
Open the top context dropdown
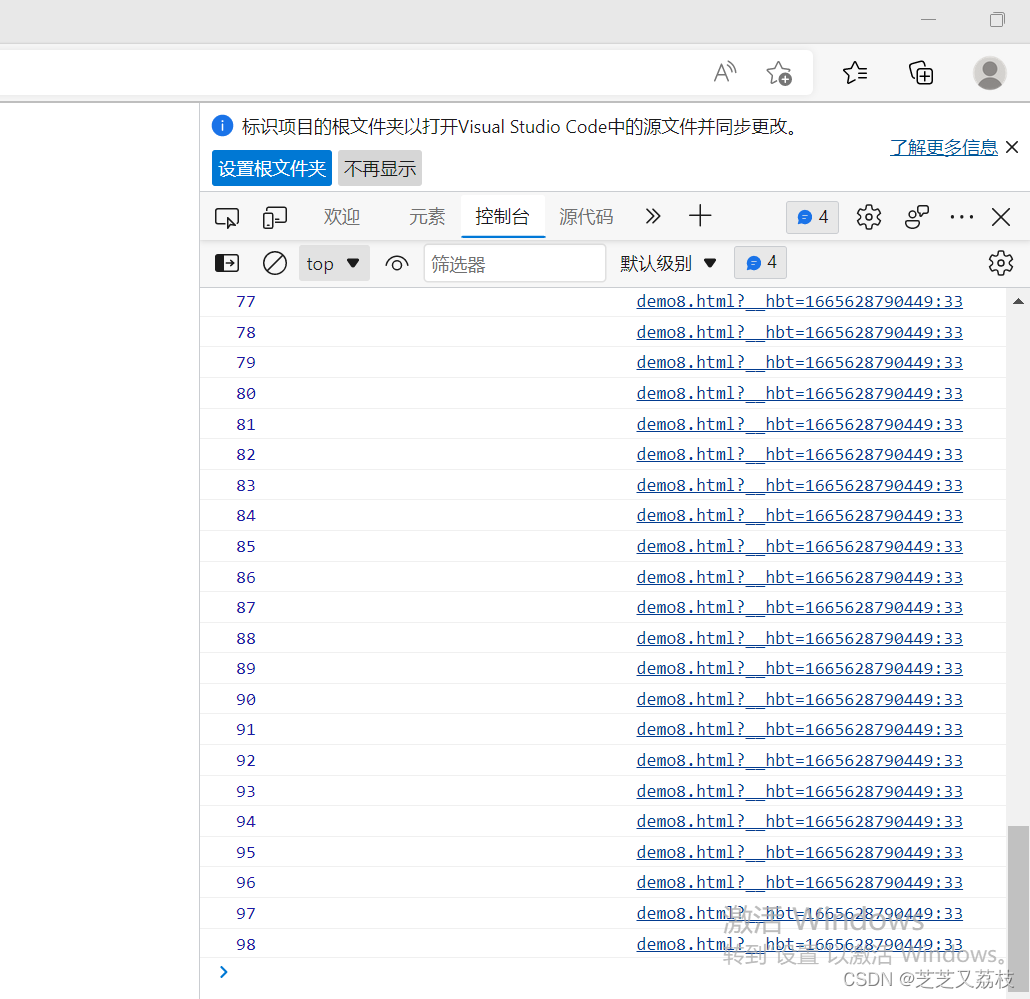point(334,263)
